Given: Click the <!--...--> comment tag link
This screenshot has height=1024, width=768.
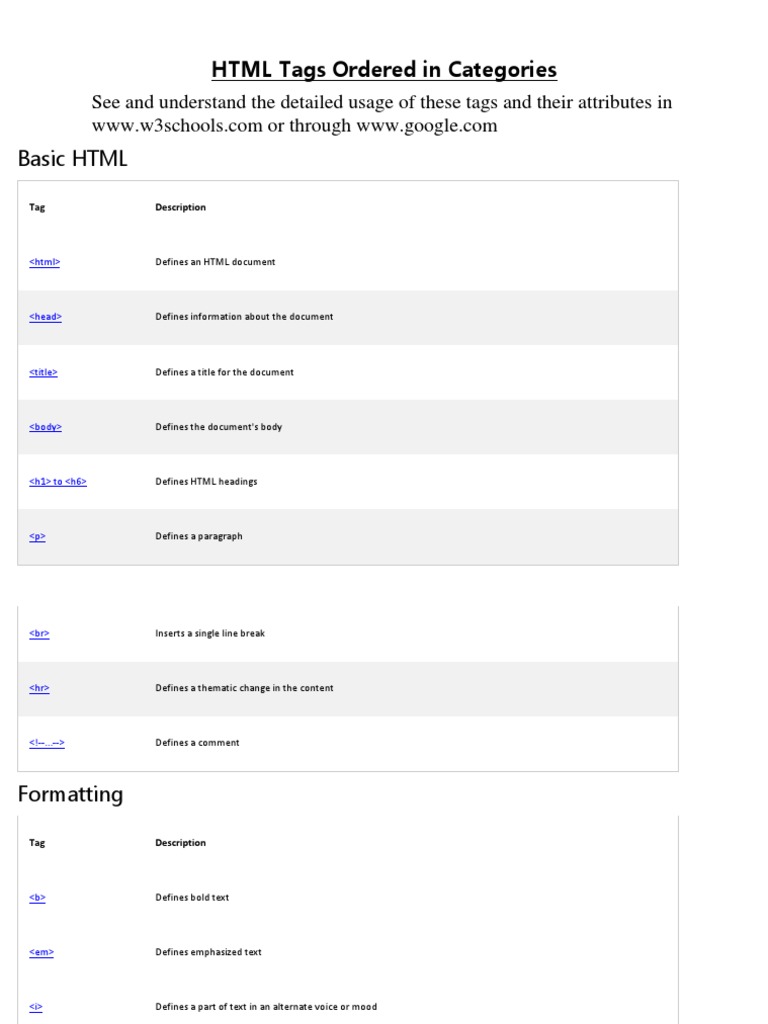Looking at the screenshot, I should (x=47, y=743).
